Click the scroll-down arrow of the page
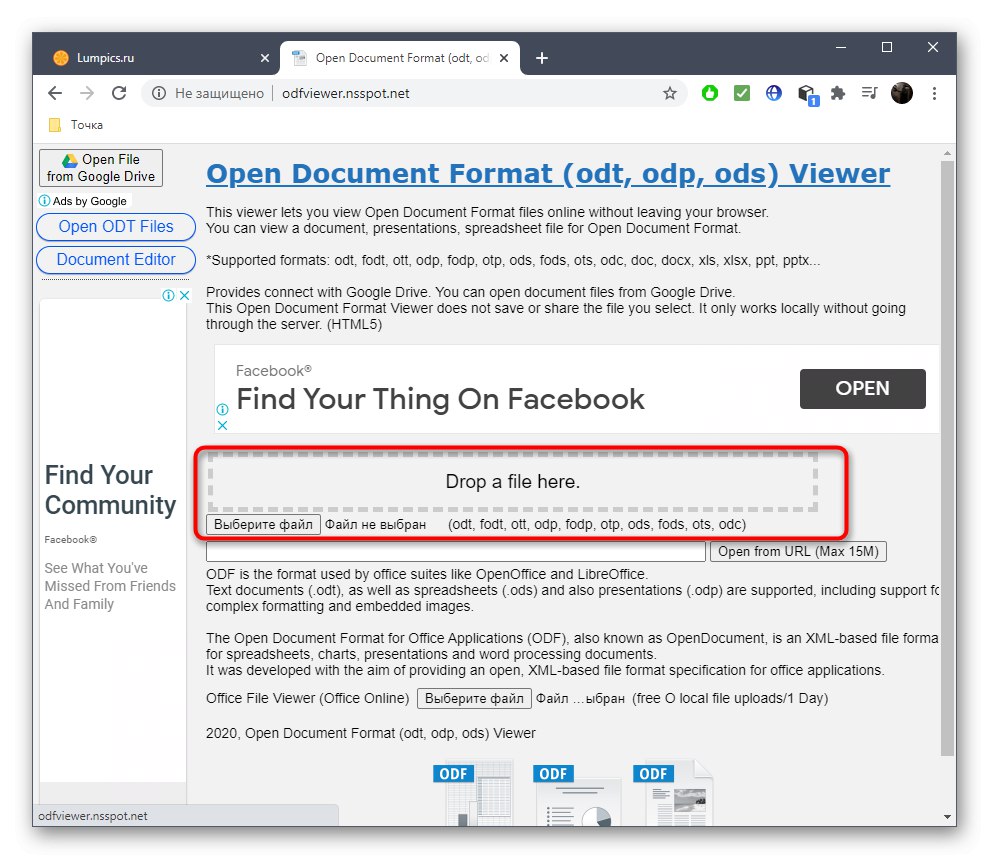This screenshot has height=859, width=989. pyautogui.click(x=947, y=816)
